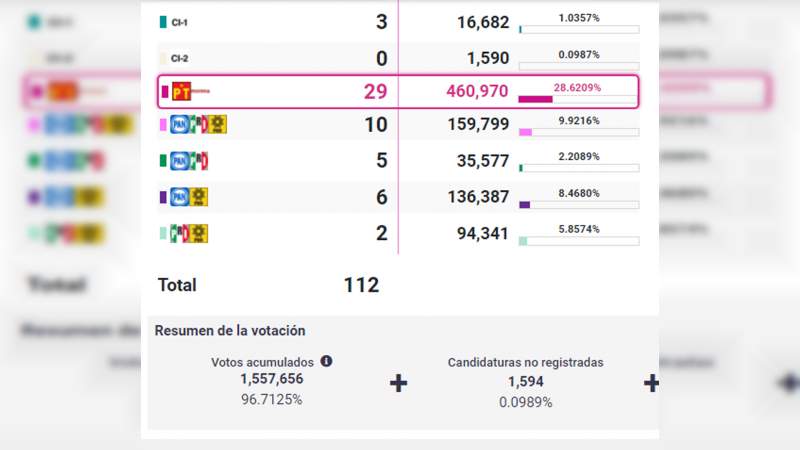The width and height of the screenshot is (800, 450).
Task: Click the teal CI-1 color marker
Action: 163,22
